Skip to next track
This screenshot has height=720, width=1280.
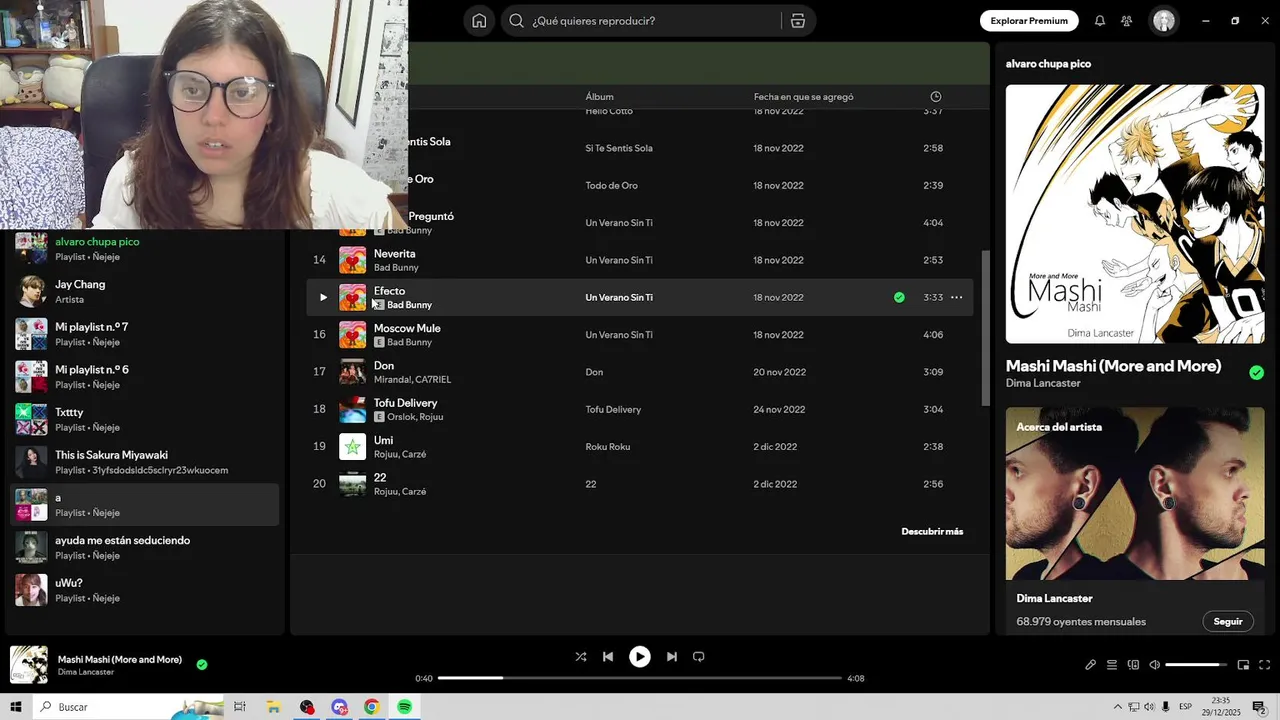pos(672,657)
